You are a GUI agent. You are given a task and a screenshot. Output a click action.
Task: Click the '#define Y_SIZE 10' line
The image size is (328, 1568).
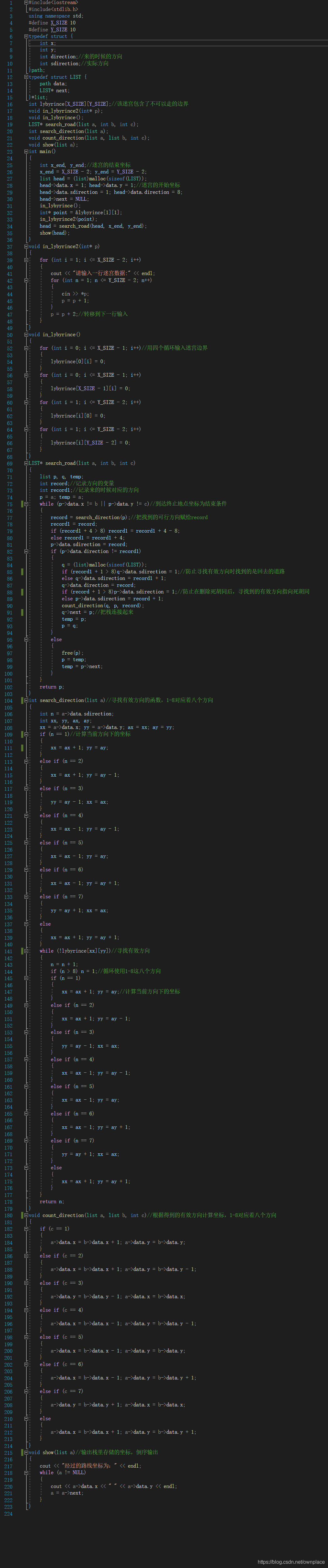[52, 30]
